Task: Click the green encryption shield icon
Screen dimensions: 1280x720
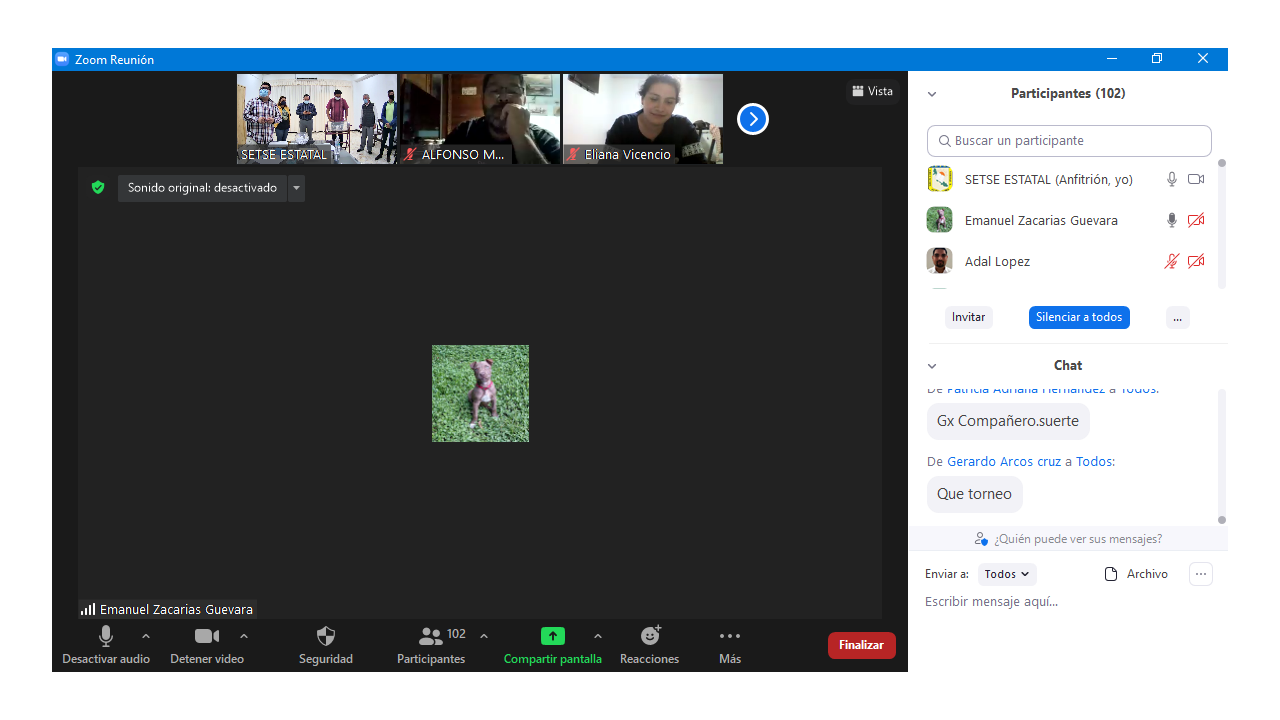Action: pyautogui.click(x=98, y=187)
